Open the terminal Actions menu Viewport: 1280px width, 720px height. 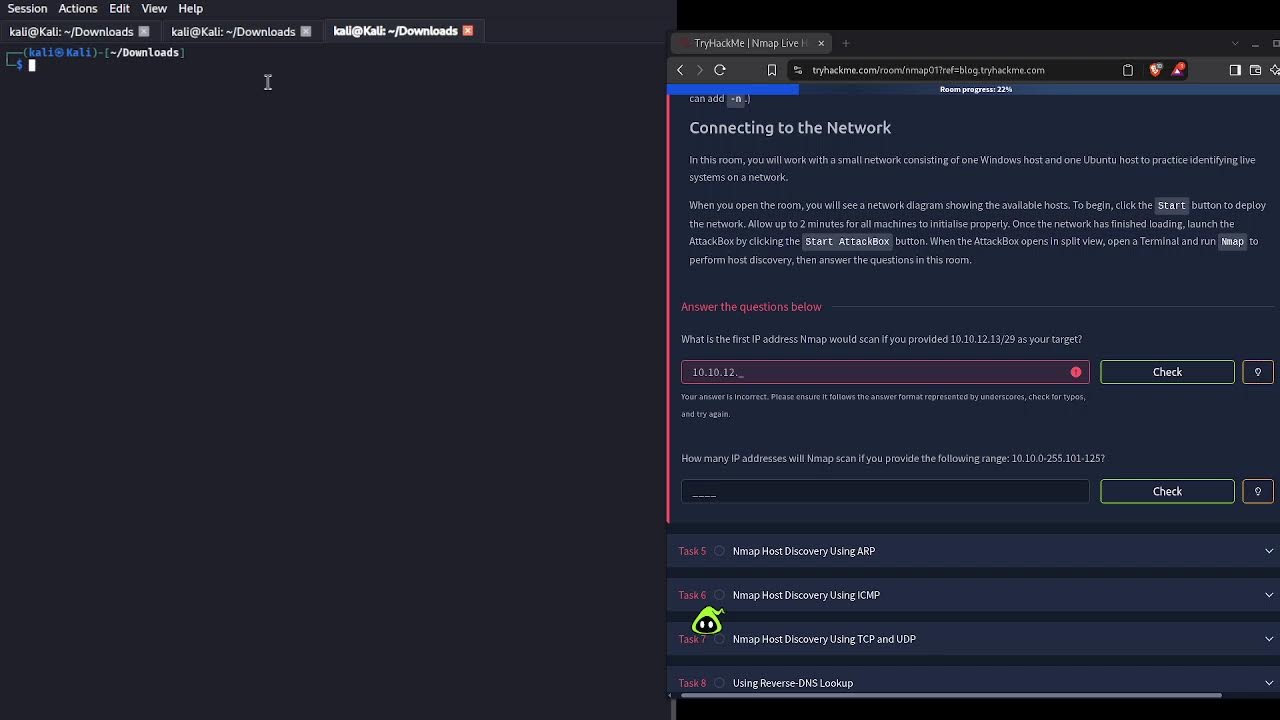tap(78, 8)
